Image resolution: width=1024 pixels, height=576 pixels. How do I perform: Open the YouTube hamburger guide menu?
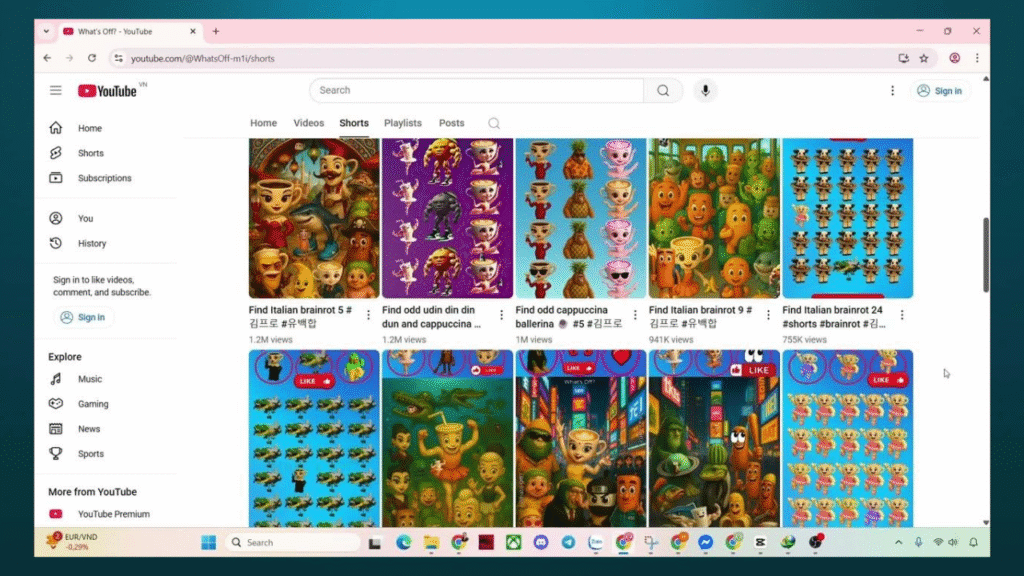coord(56,90)
